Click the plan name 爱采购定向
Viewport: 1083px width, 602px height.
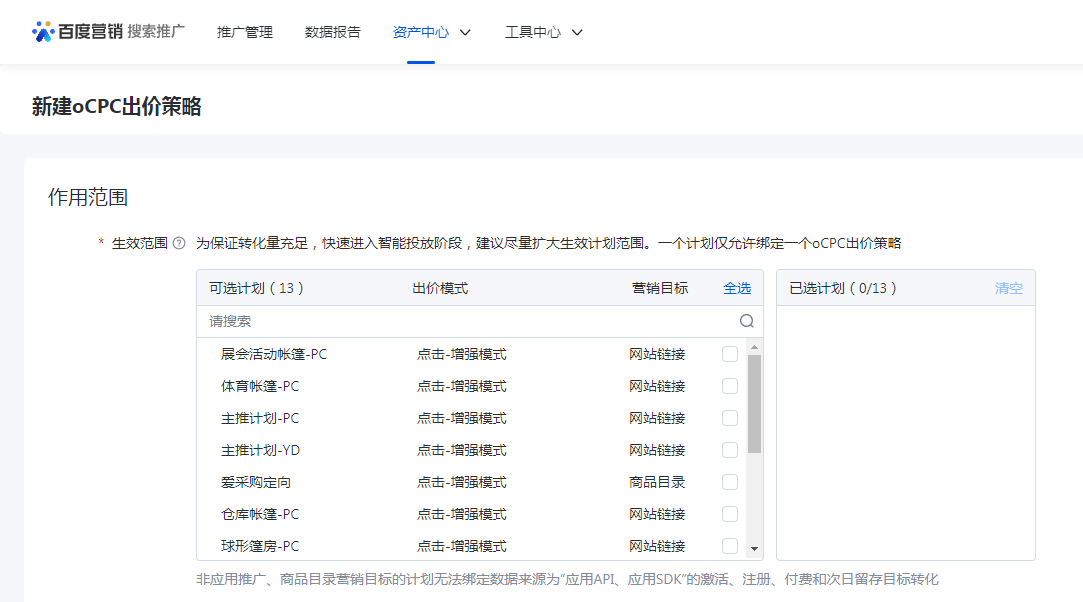click(x=256, y=482)
